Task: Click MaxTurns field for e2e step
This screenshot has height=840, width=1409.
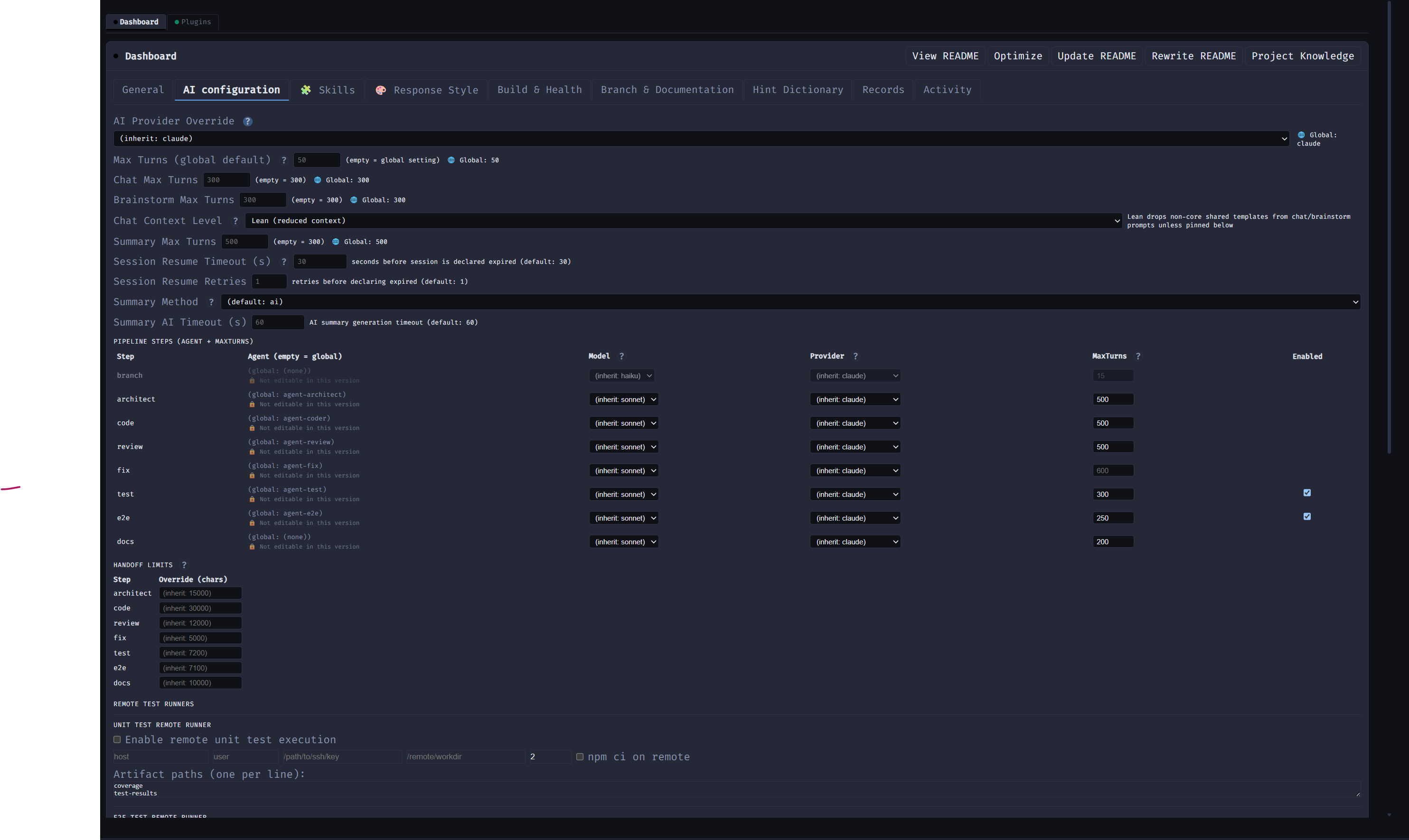Action: point(1113,518)
